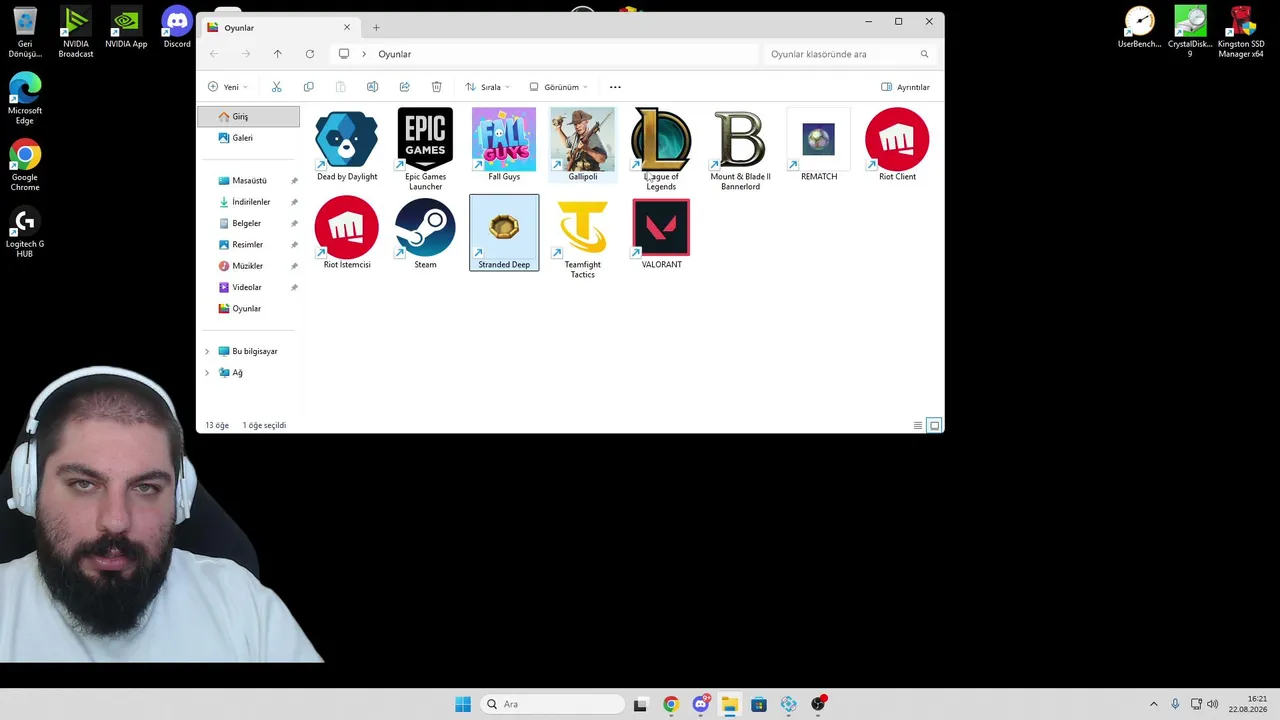Focus the Oyunlar klasöründe ara search box

click(x=848, y=54)
